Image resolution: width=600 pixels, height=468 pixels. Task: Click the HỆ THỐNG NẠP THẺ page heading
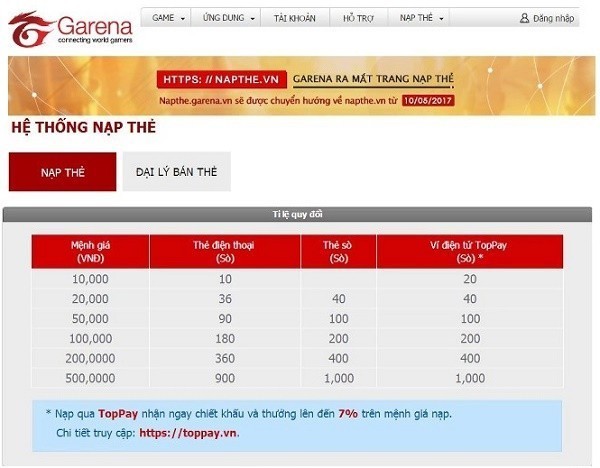pyautogui.click(x=83, y=128)
